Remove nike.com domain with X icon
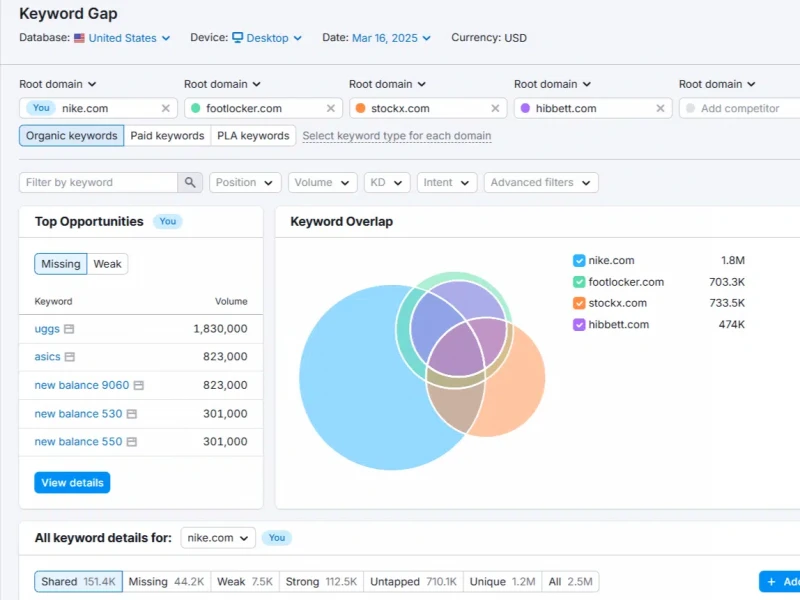The width and height of the screenshot is (800, 600). (x=165, y=108)
